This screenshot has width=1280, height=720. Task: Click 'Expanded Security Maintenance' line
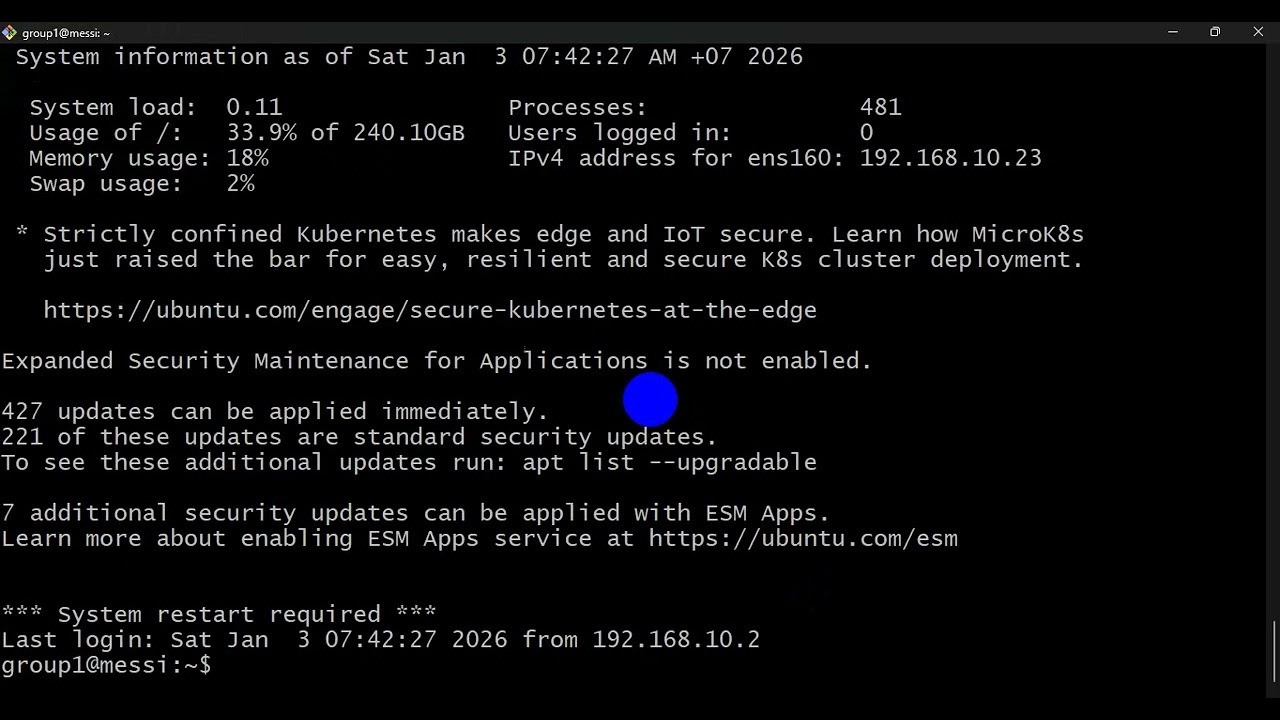pos(437,361)
